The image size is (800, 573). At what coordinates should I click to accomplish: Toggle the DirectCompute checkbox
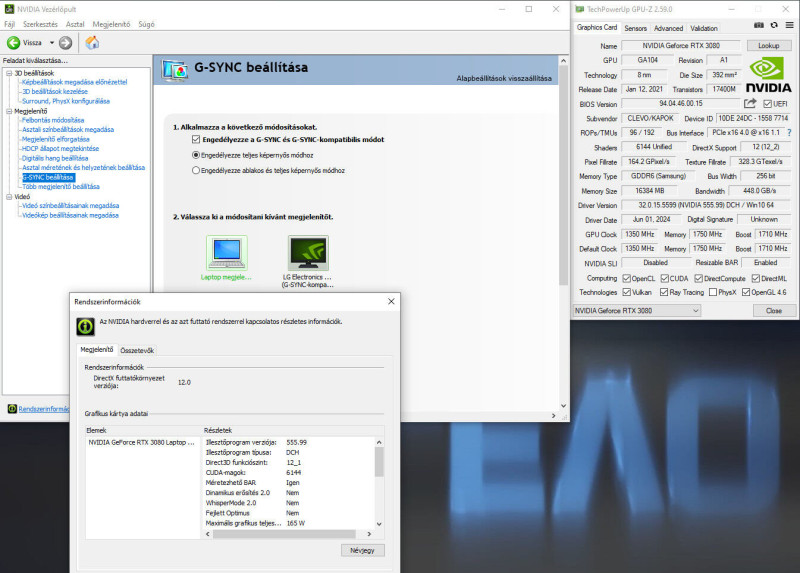pyautogui.click(x=698, y=279)
